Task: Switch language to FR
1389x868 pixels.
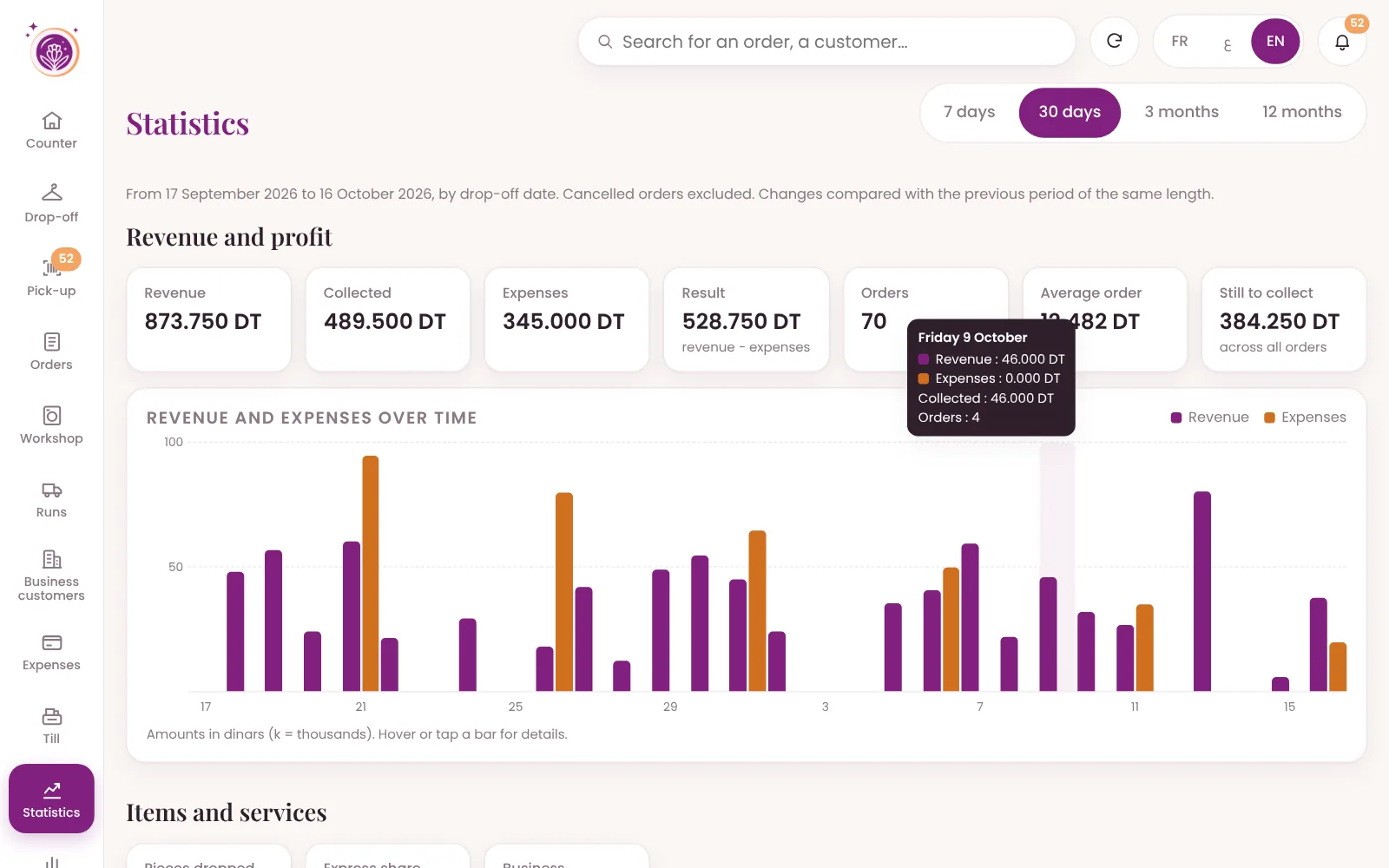Action: 1179,41
